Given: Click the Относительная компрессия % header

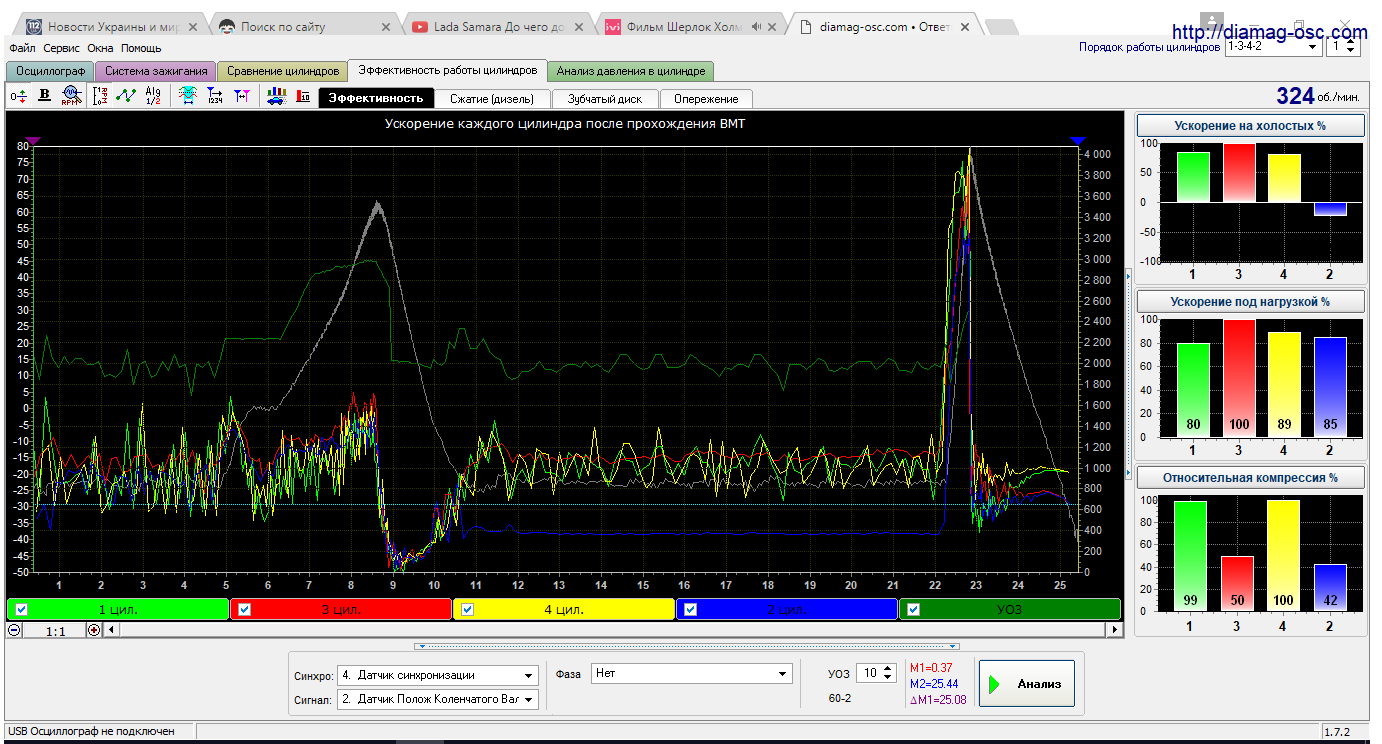Looking at the screenshot, I should click(x=1250, y=477).
